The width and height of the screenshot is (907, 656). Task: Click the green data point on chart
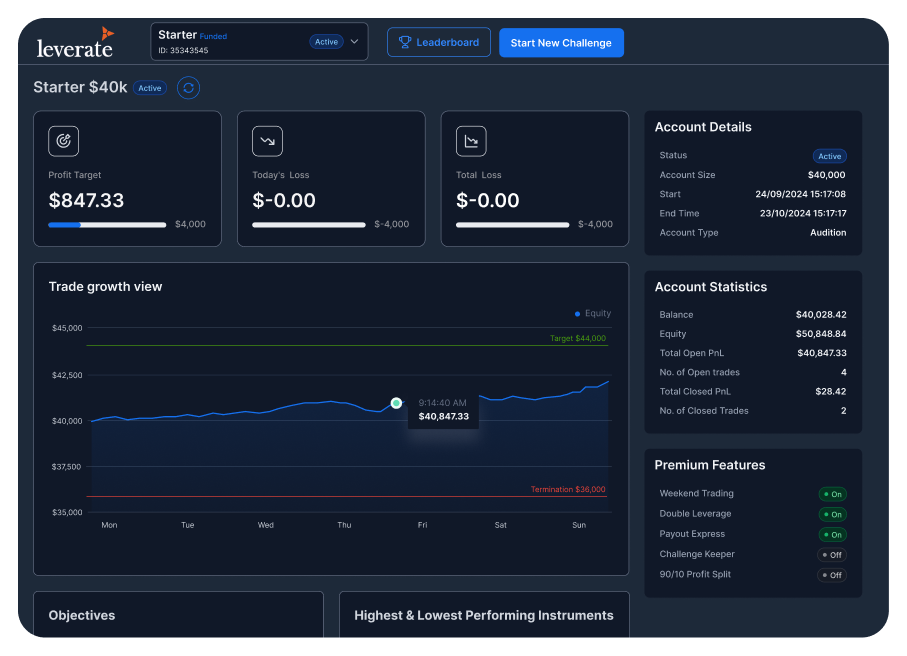(396, 403)
